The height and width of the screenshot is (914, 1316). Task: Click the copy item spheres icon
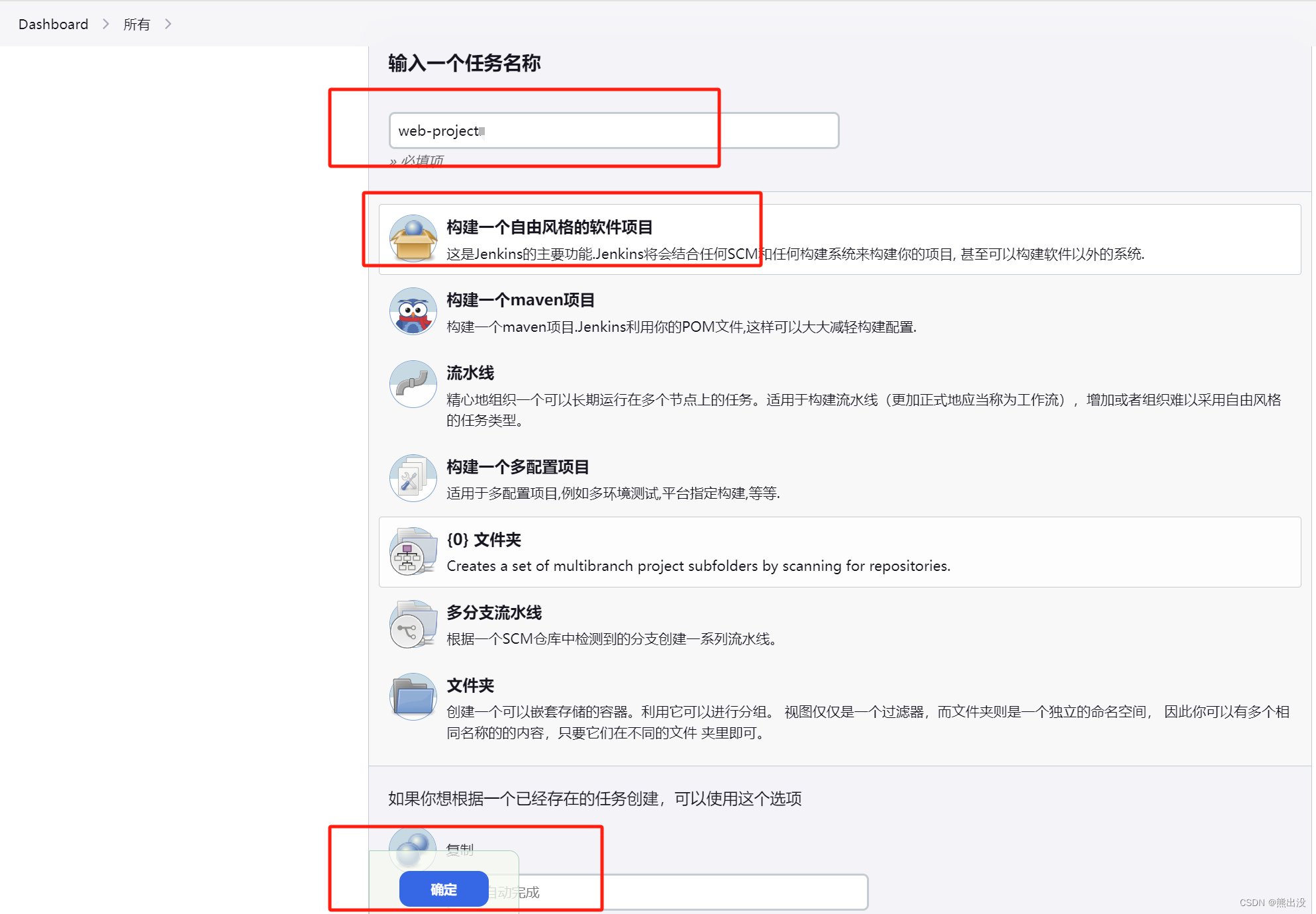pyautogui.click(x=413, y=849)
